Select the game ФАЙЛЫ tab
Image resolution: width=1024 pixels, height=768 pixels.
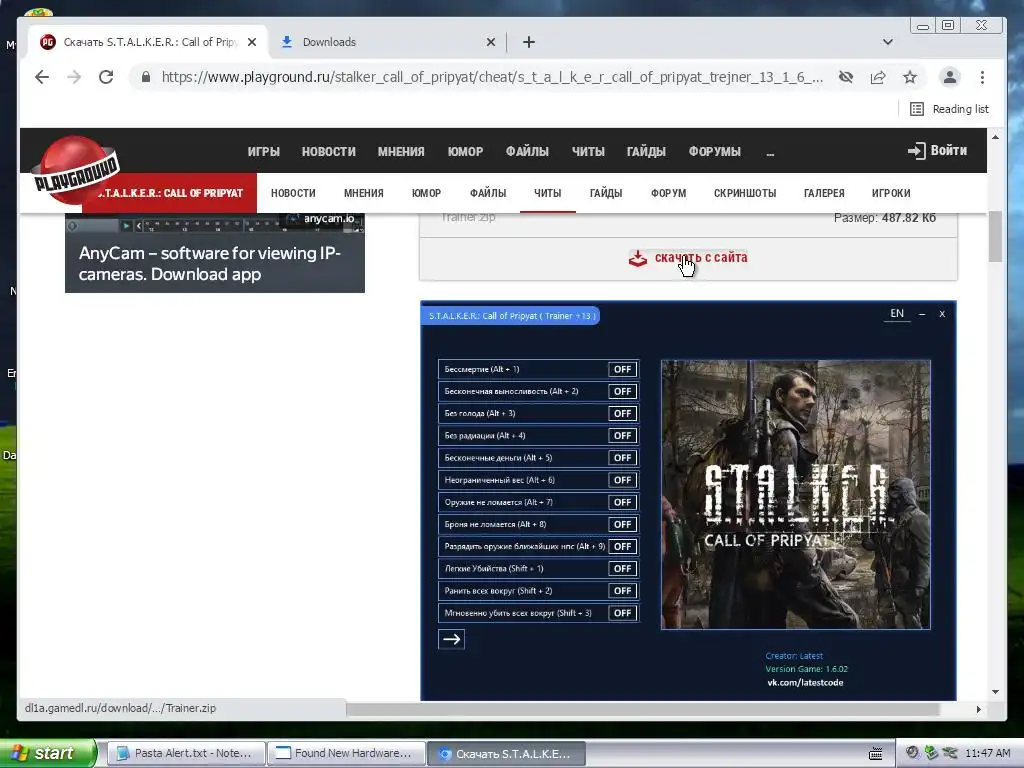(x=488, y=193)
